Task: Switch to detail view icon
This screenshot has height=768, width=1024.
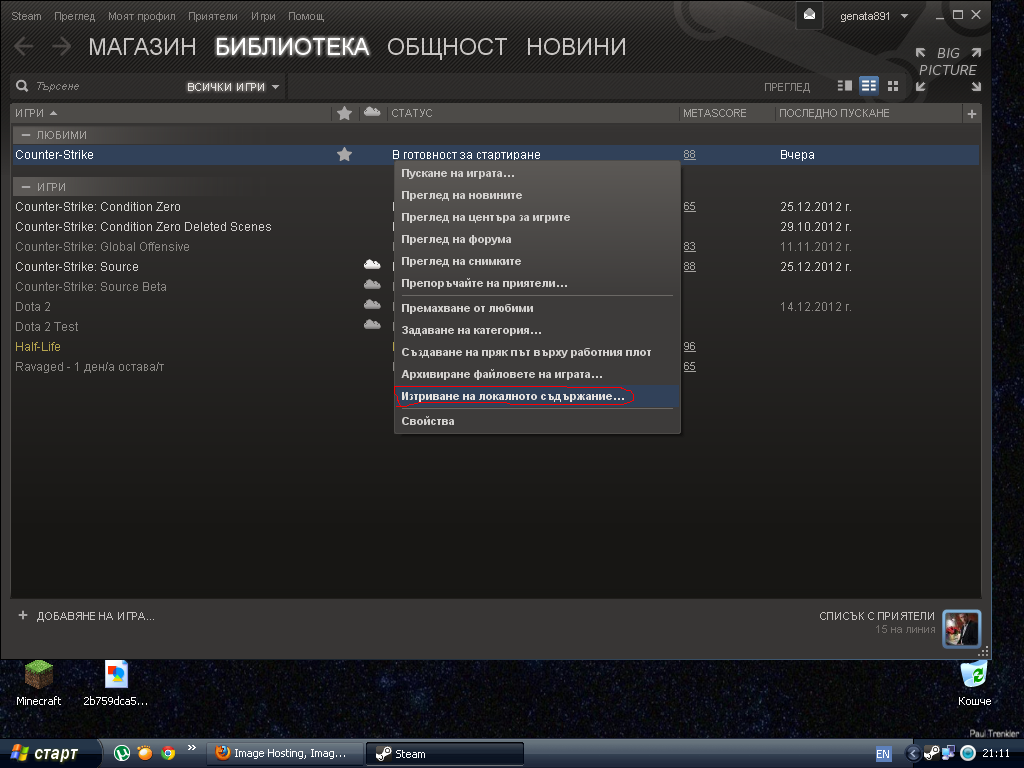Action: 844,86
